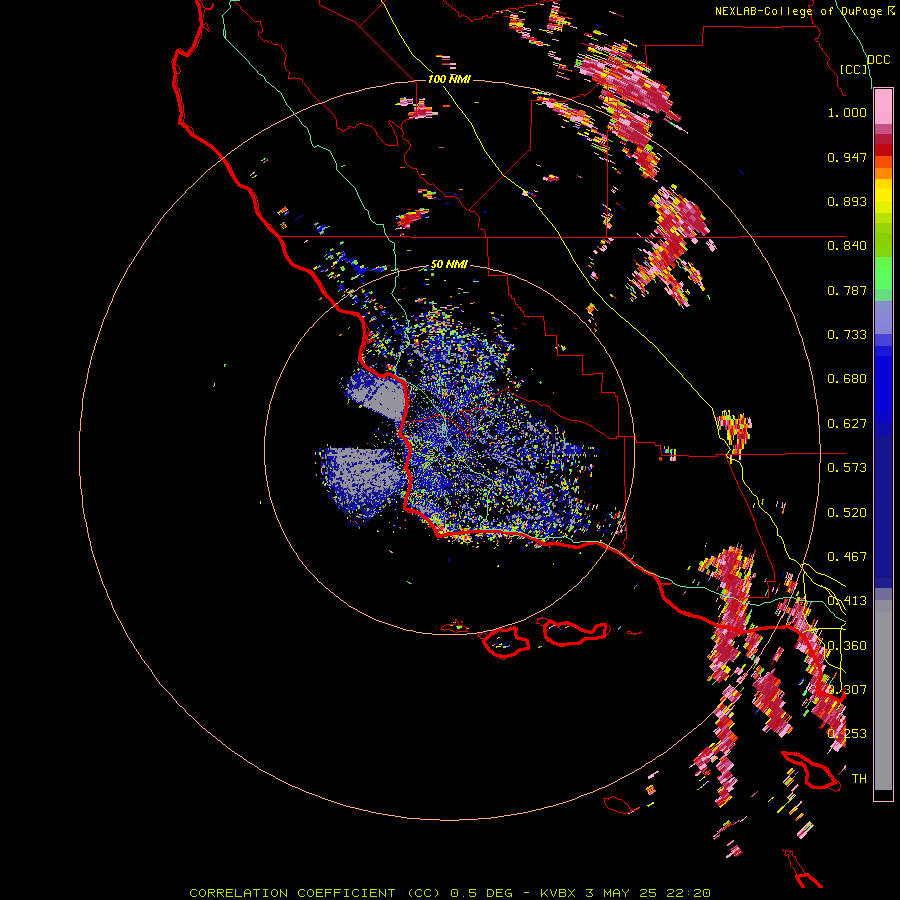Click the dark radar site dot at center
Viewport: 900px width, 900px height.
[447, 450]
